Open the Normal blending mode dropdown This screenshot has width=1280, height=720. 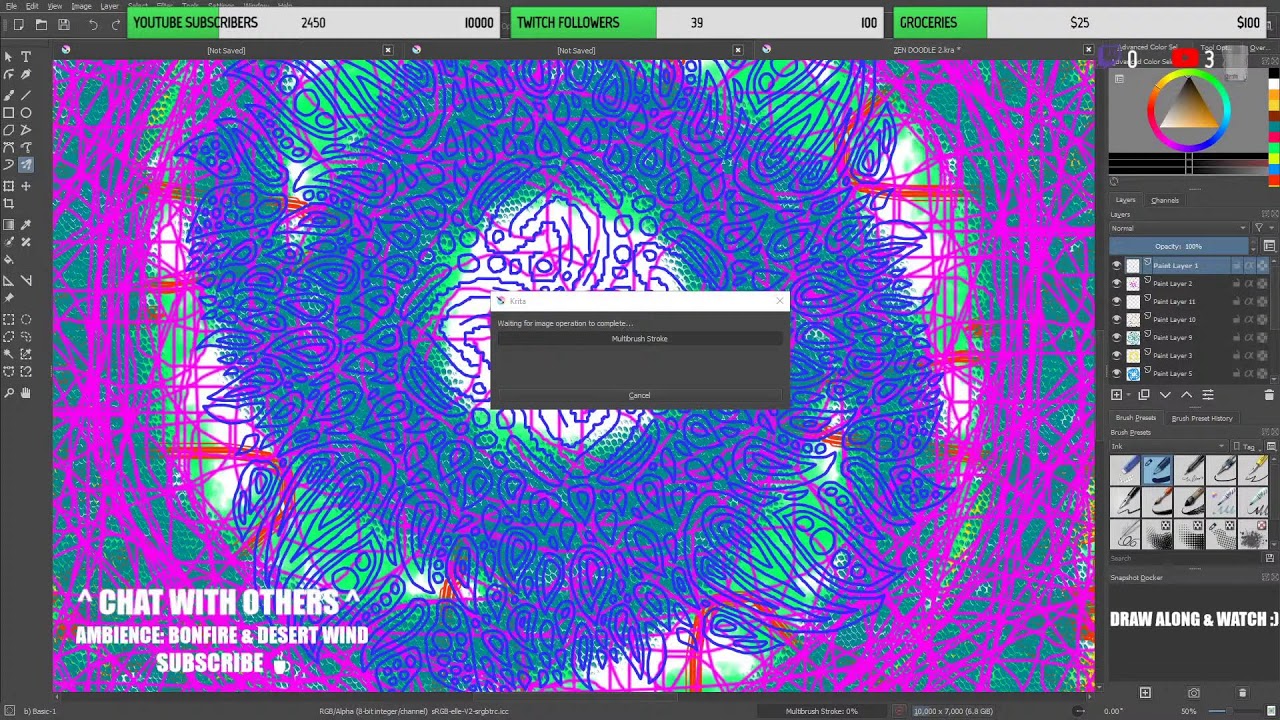point(1179,228)
